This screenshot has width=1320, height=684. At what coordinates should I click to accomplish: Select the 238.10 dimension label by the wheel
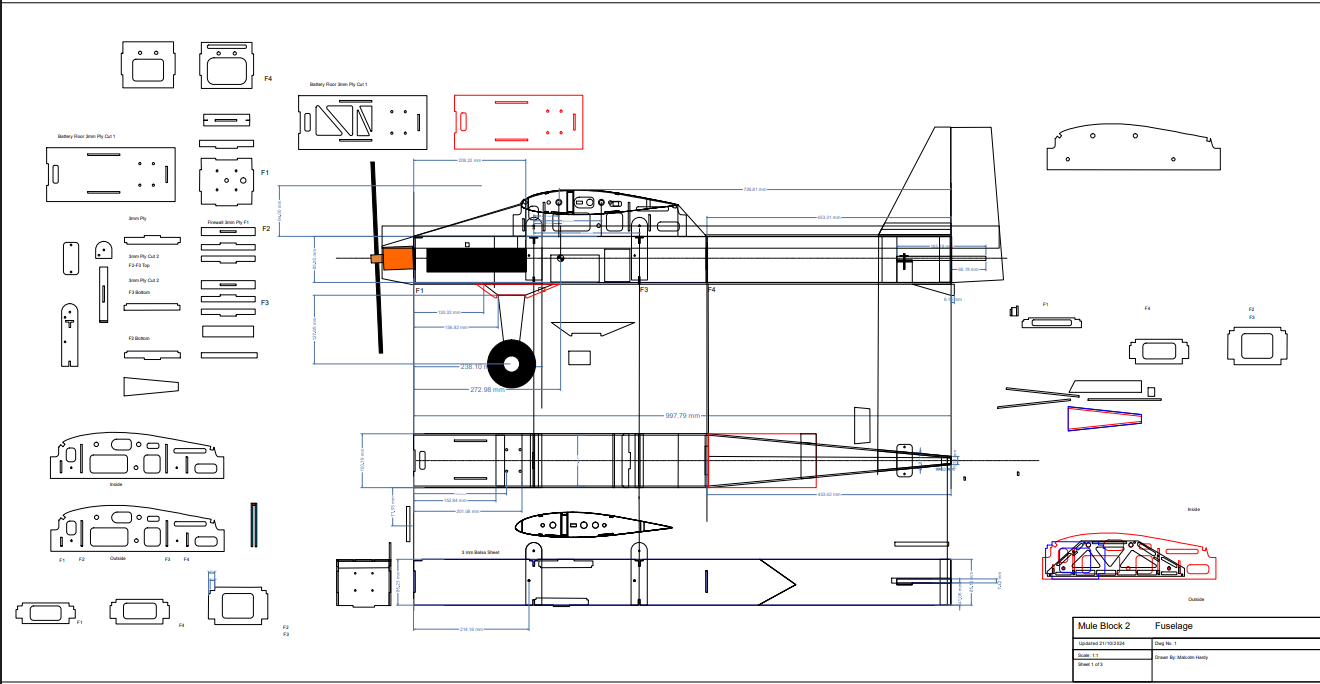pos(472,366)
